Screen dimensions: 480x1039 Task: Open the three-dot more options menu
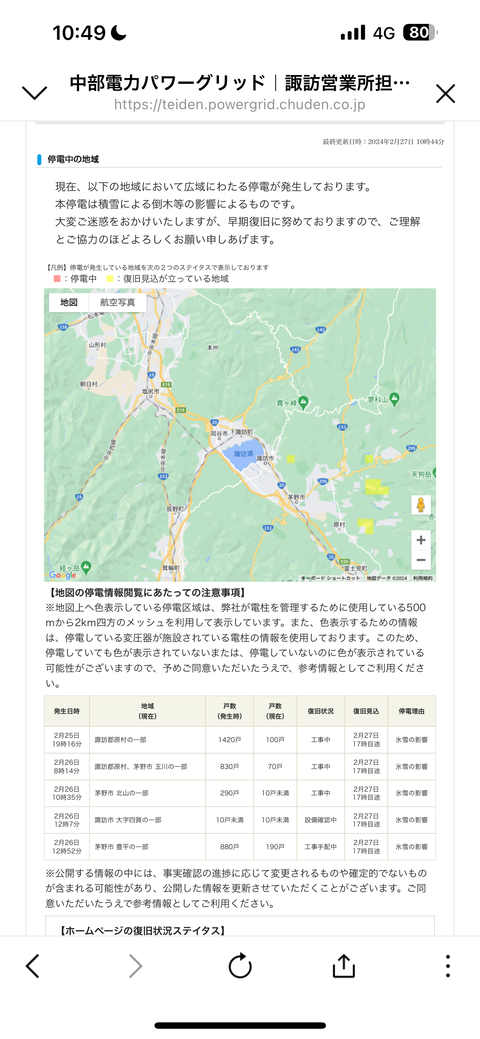[448, 966]
